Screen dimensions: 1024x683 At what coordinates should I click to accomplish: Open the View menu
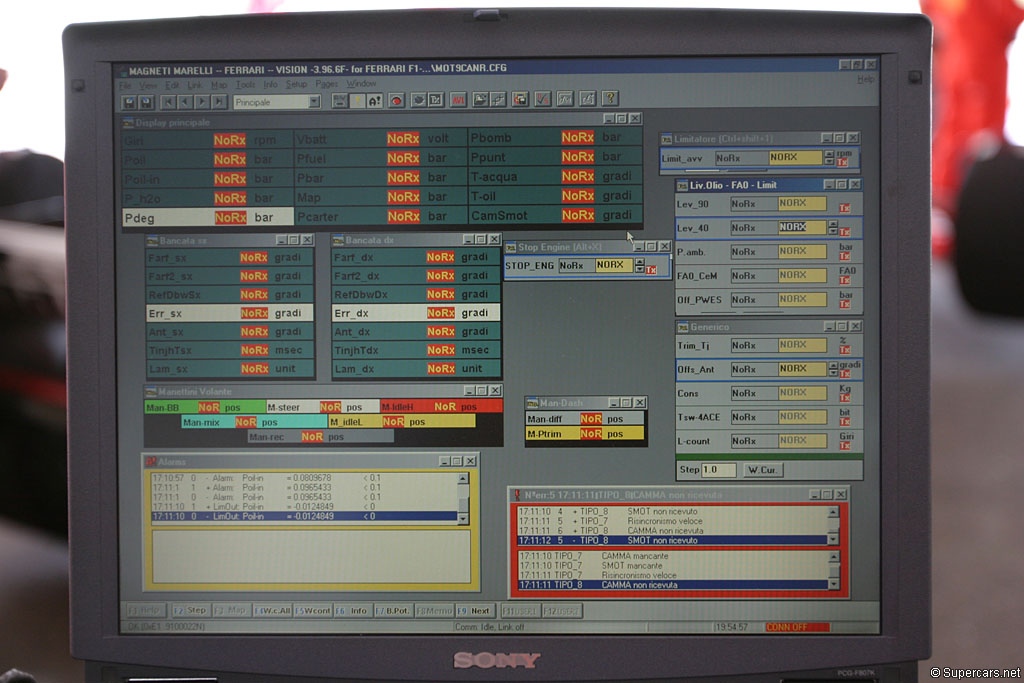(148, 85)
